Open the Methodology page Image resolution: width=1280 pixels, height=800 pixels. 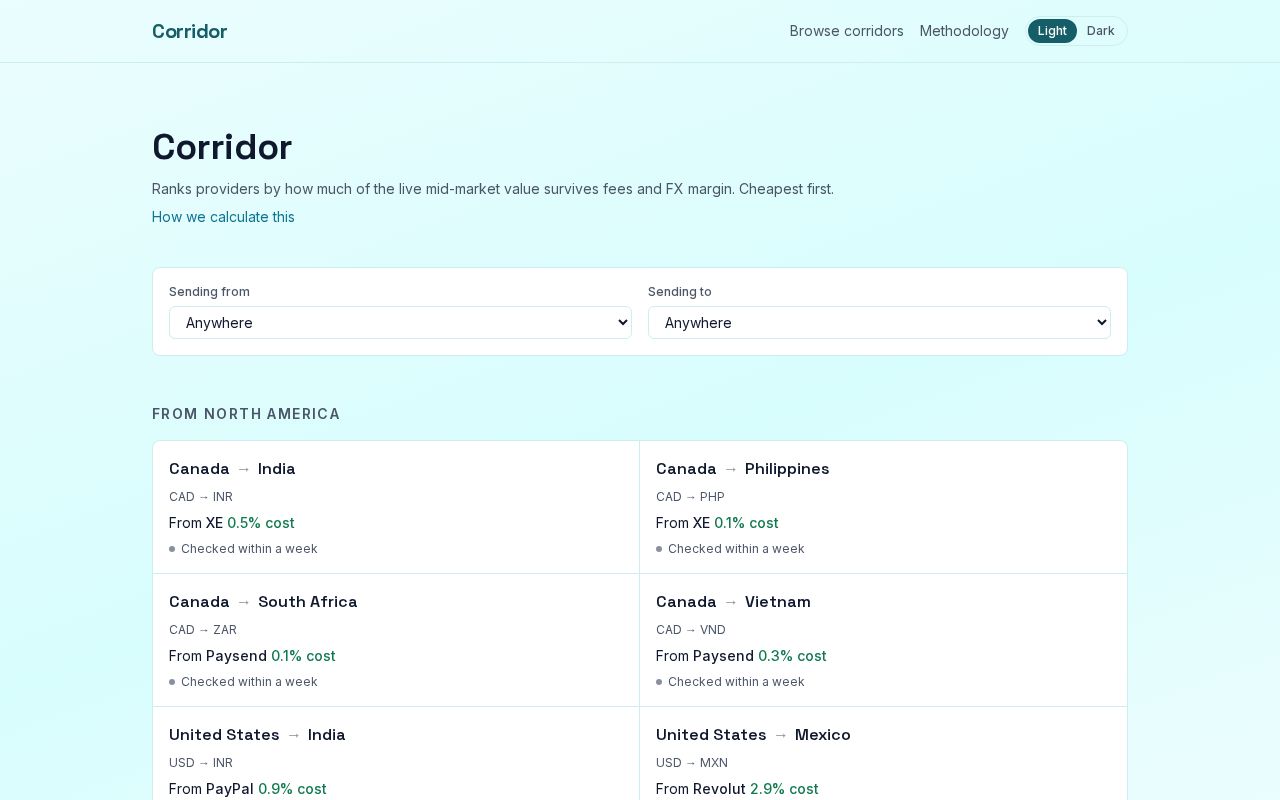pos(964,31)
